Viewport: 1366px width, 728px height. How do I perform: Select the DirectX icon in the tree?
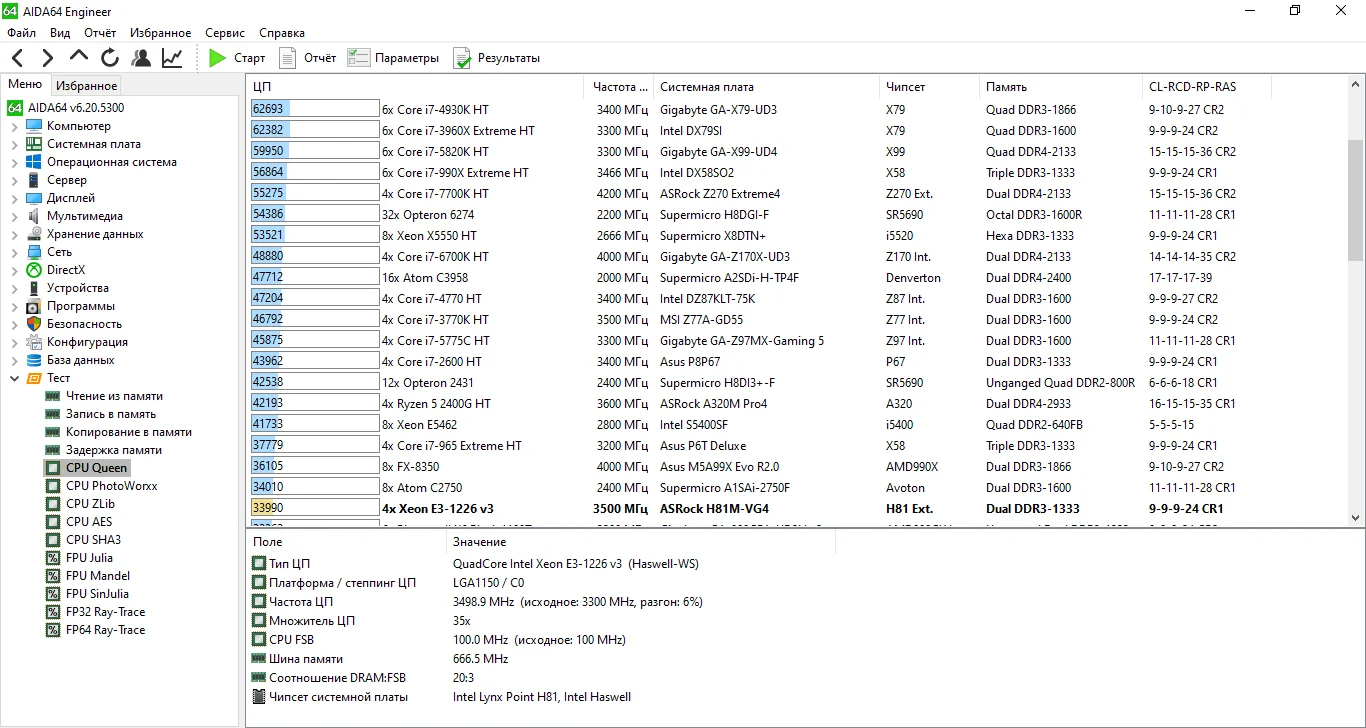point(34,270)
